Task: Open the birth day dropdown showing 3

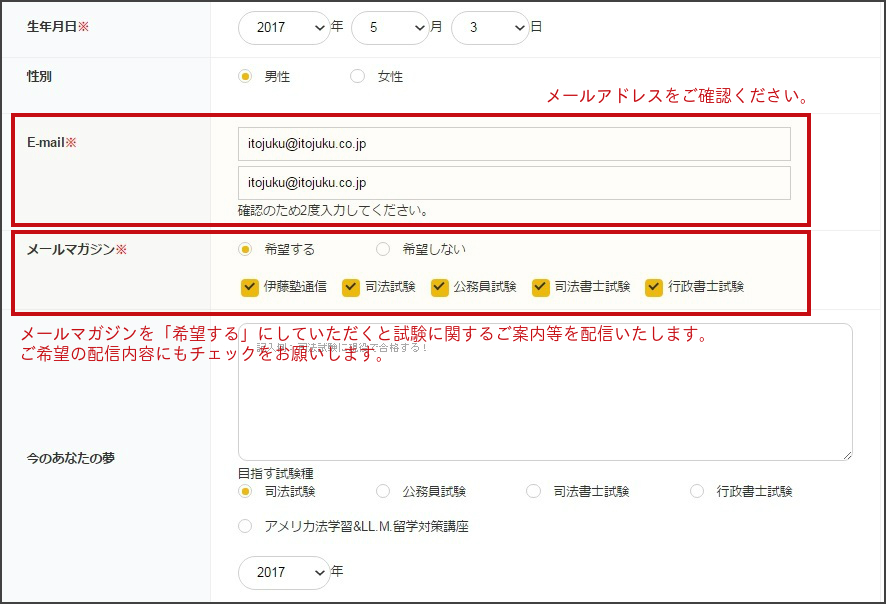Action: pyautogui.click(x=490, y=28)
